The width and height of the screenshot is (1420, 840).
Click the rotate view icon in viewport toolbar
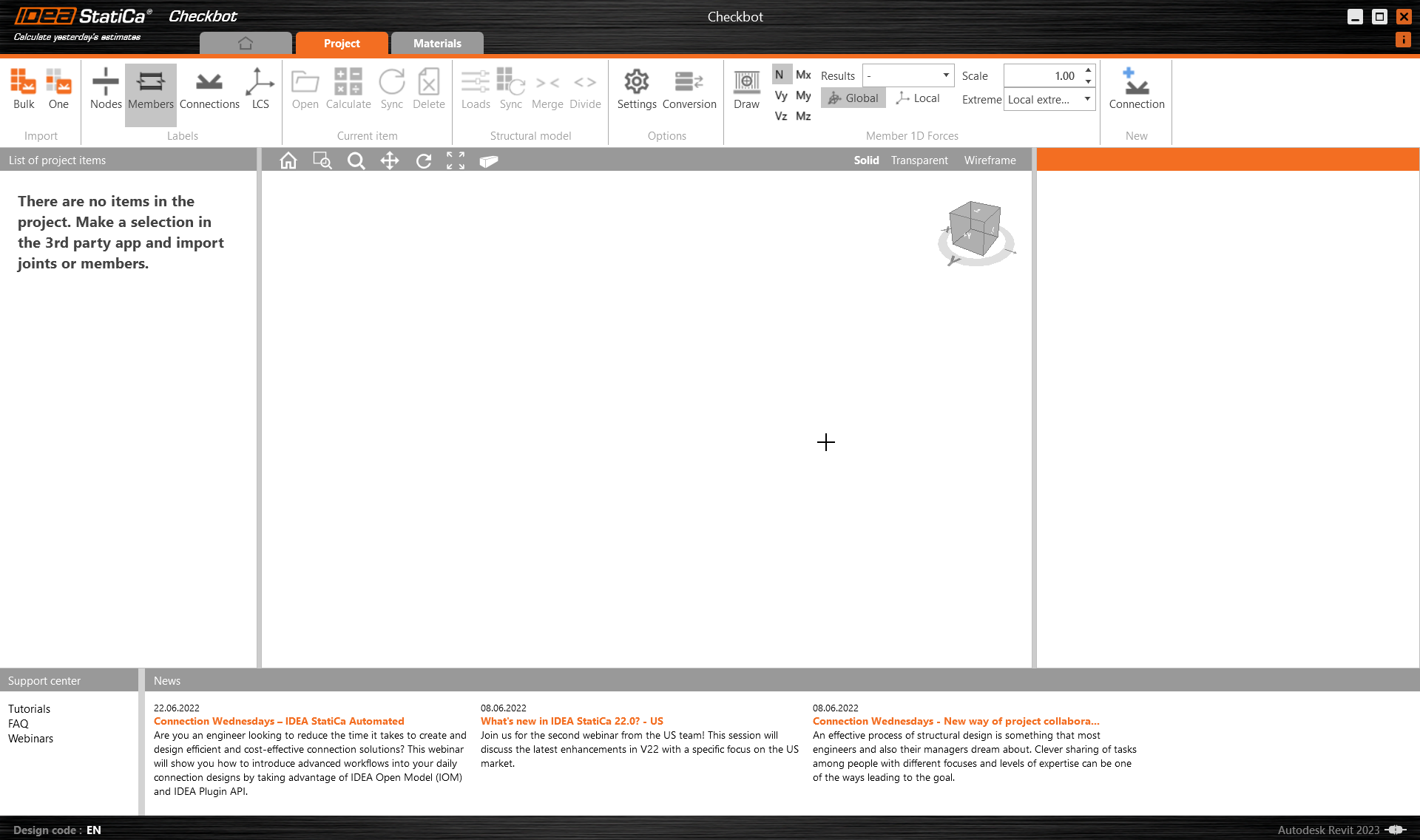coord(424,160)
